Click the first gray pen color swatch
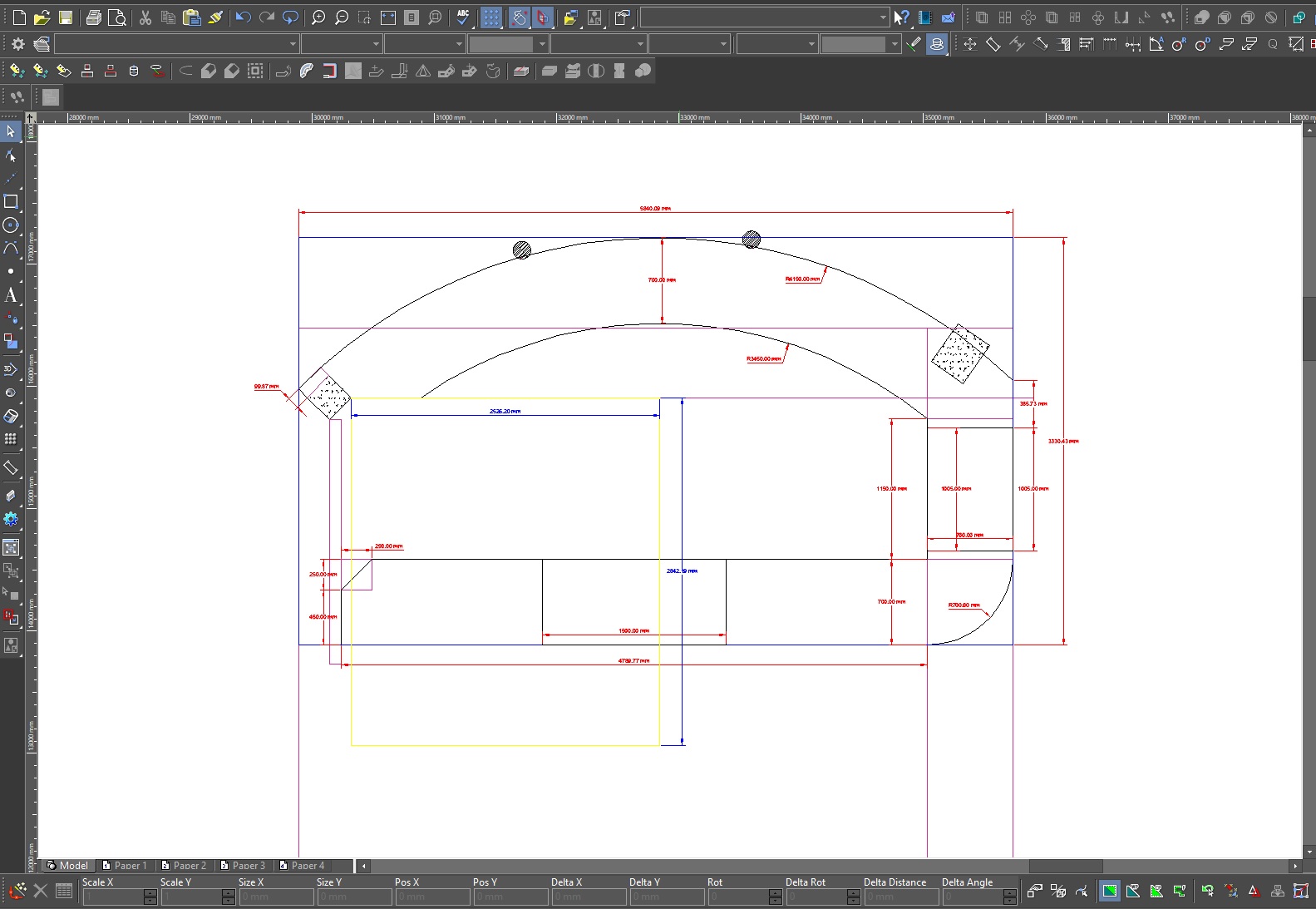 500,44
